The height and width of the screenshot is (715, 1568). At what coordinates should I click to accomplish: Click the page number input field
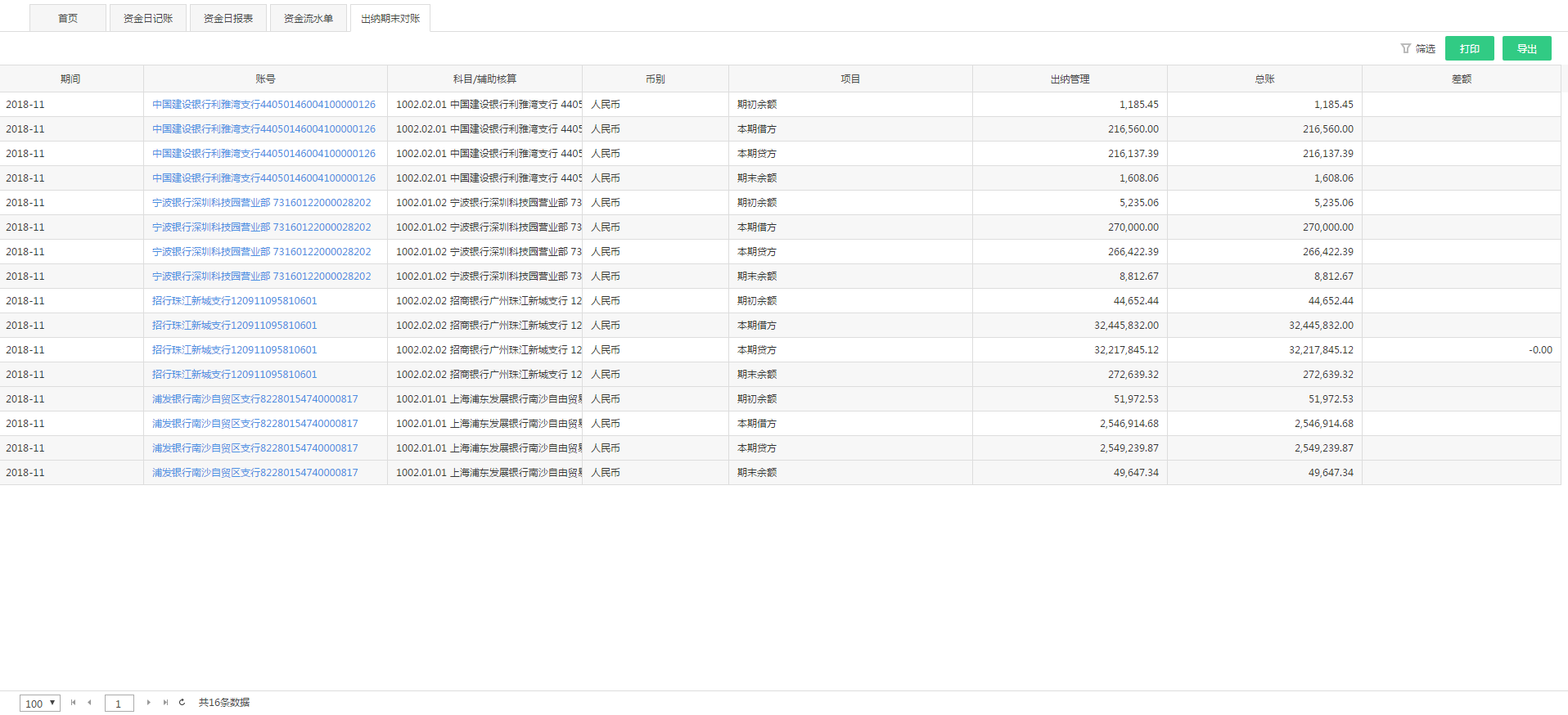(119, 704)
